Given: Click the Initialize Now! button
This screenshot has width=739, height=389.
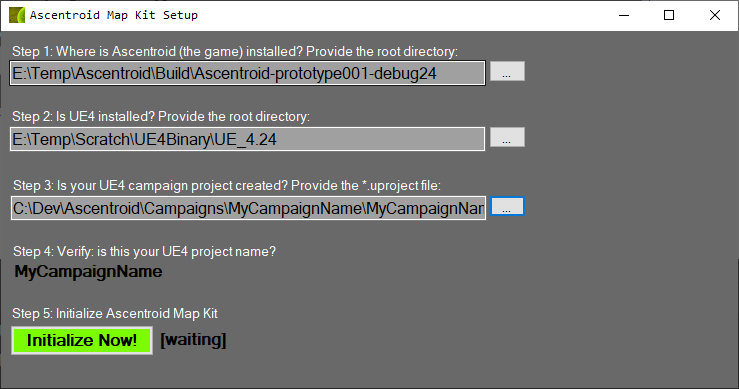Looking at the screenshot, I should 82,340.
